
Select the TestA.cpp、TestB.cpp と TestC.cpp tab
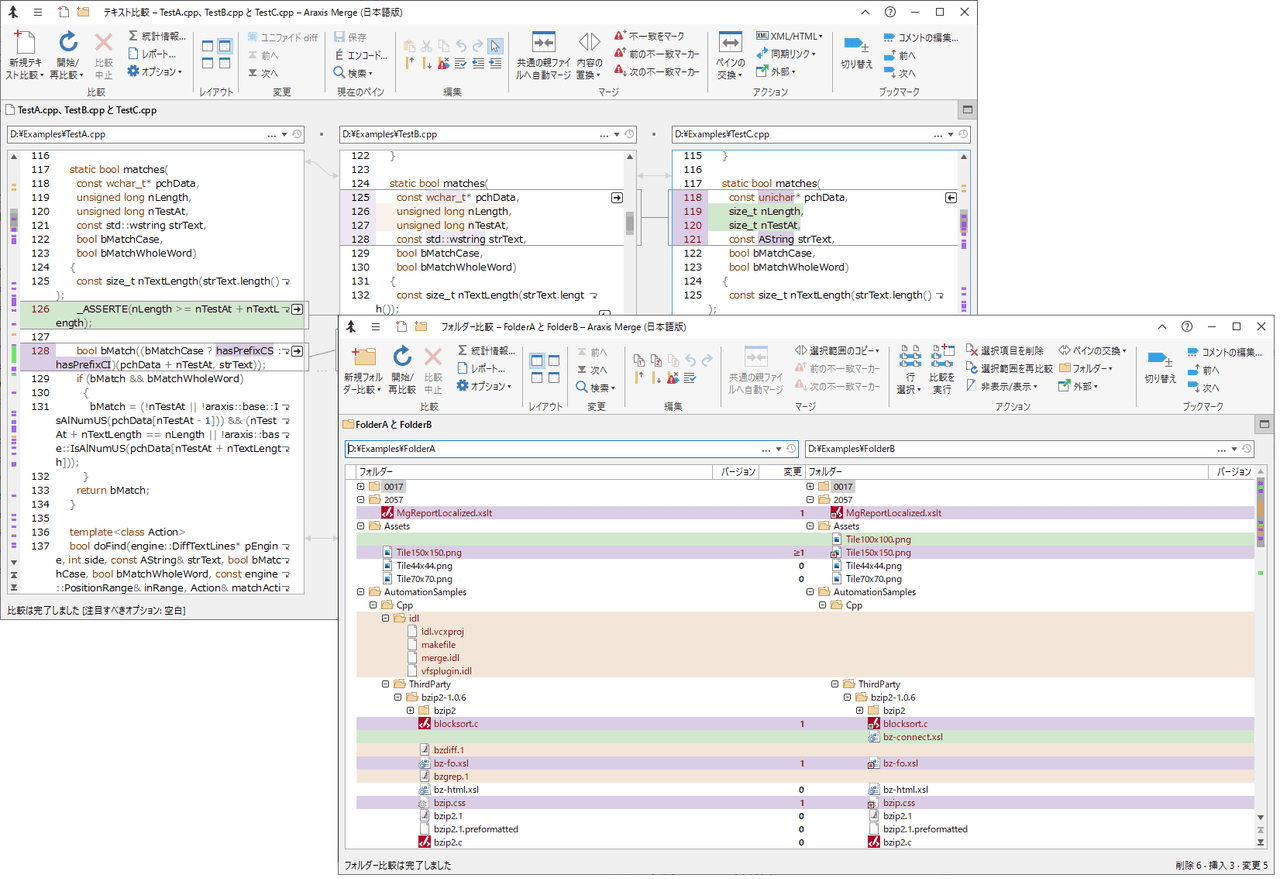point(80,110)
